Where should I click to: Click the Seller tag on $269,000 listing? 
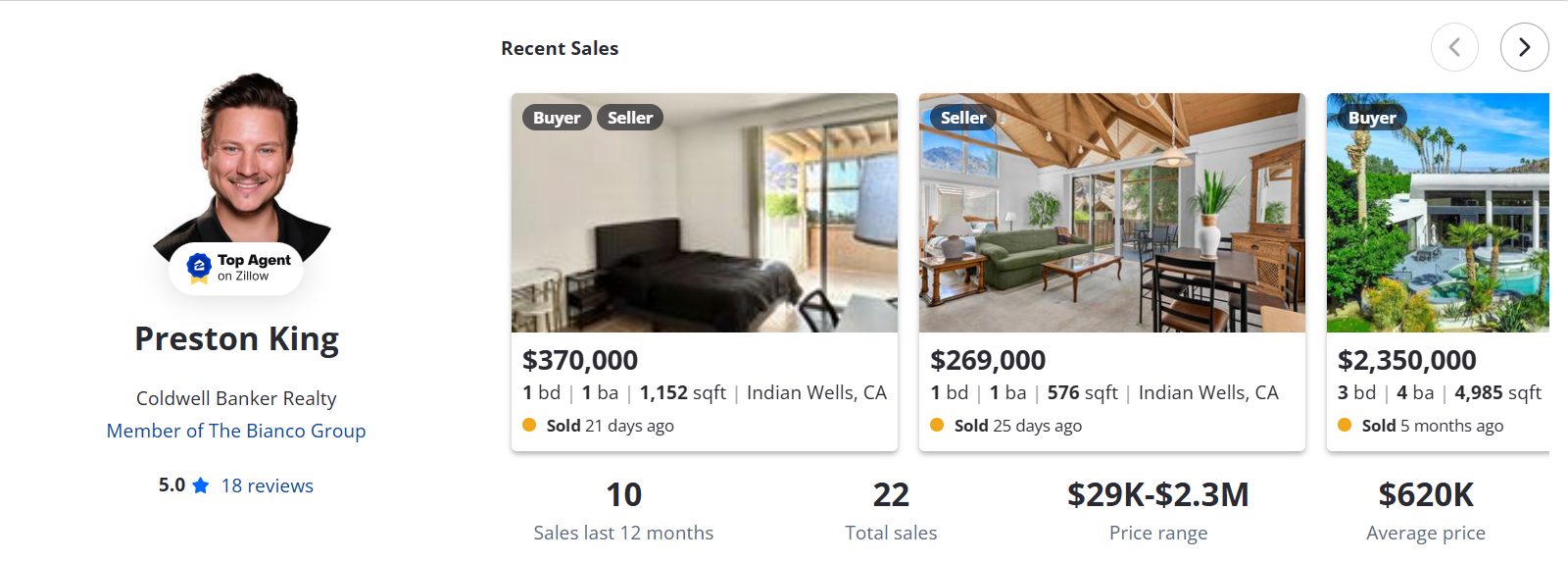coord(963,118)
